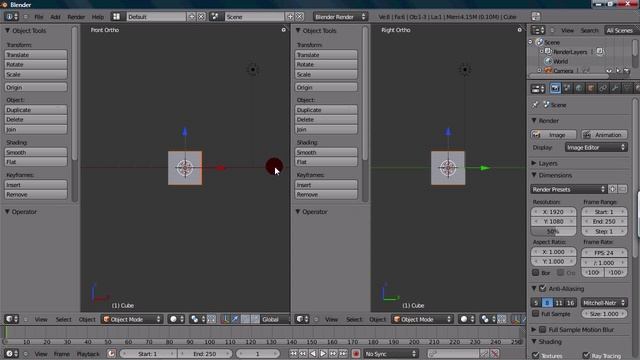Open Object properties tab icon
640x360 pixels.
[591, 88]
